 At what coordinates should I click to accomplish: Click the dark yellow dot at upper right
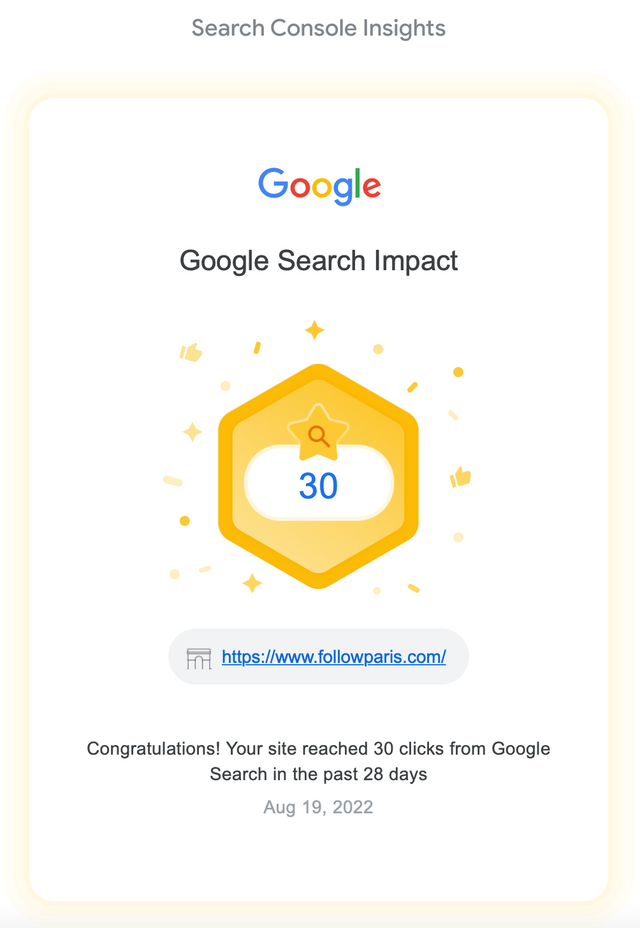pyautogui.click(x=458, y=372)
